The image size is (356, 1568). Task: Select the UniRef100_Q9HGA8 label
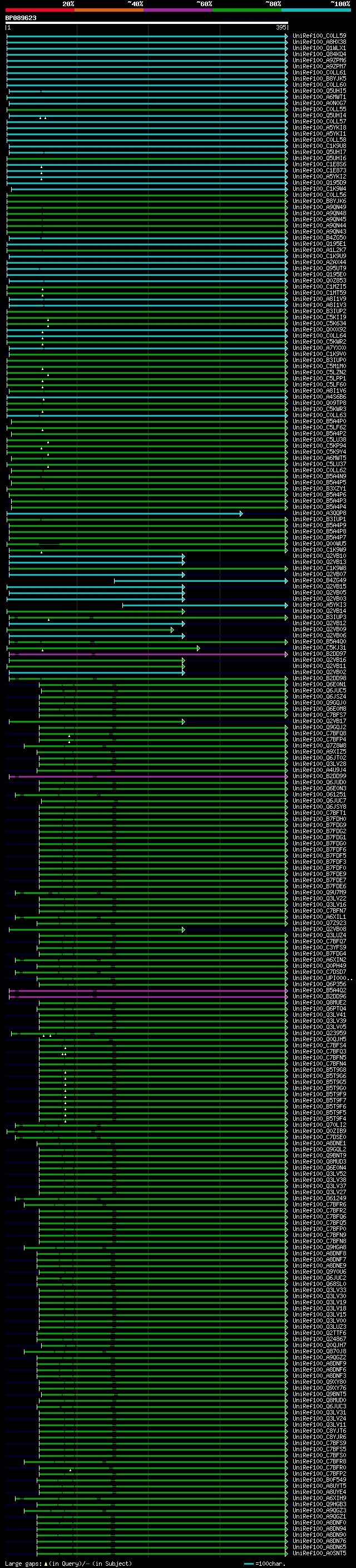click(x=319, y=1248)
